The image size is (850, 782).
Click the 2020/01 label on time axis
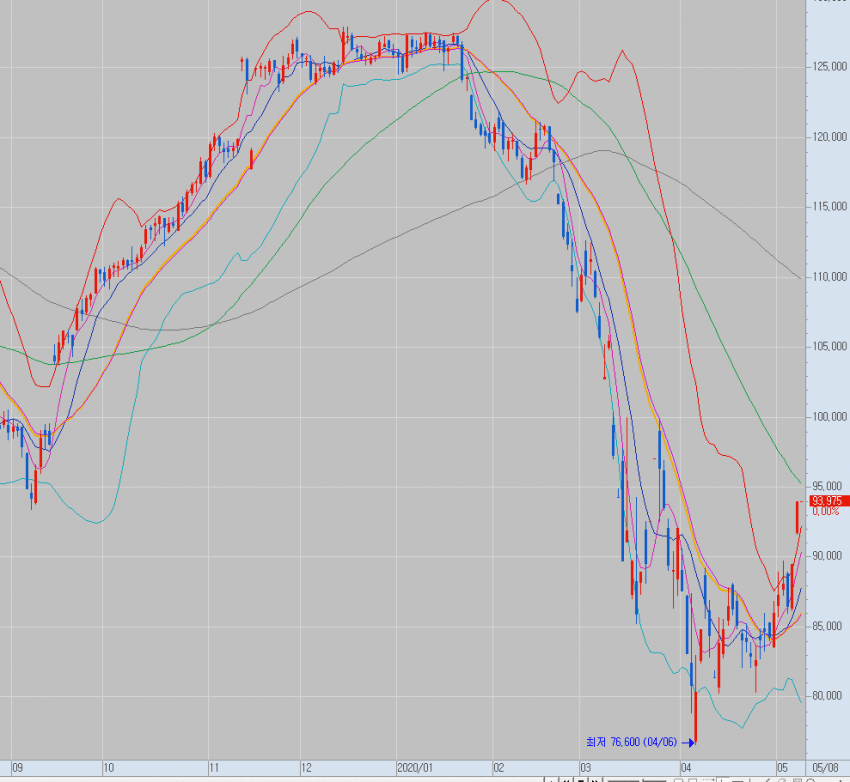(x=415, y=768)
